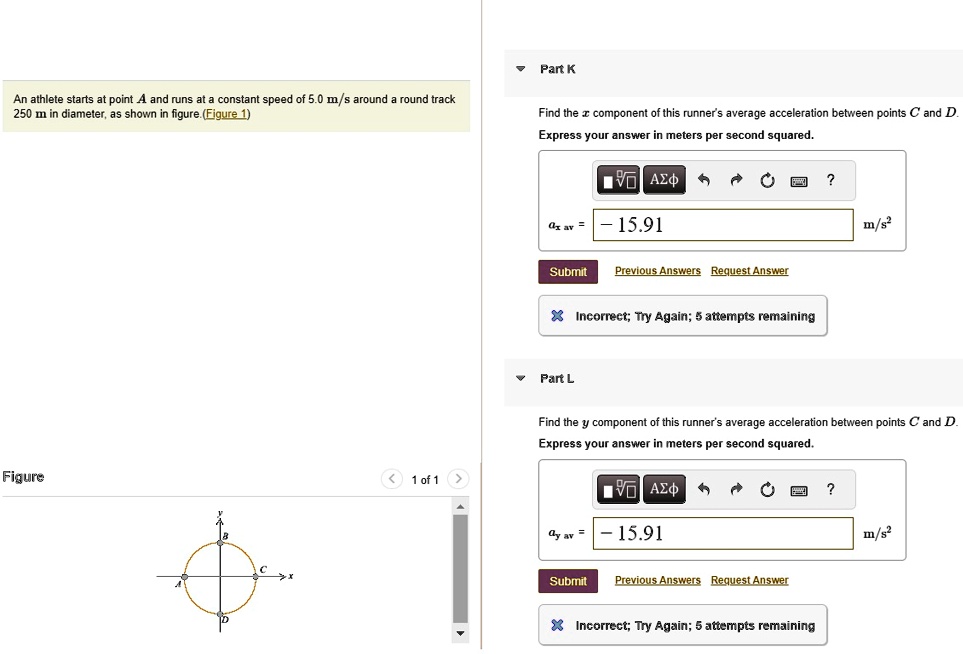
Task: Undo the entry in Part L editor
Action: point(707,488)
